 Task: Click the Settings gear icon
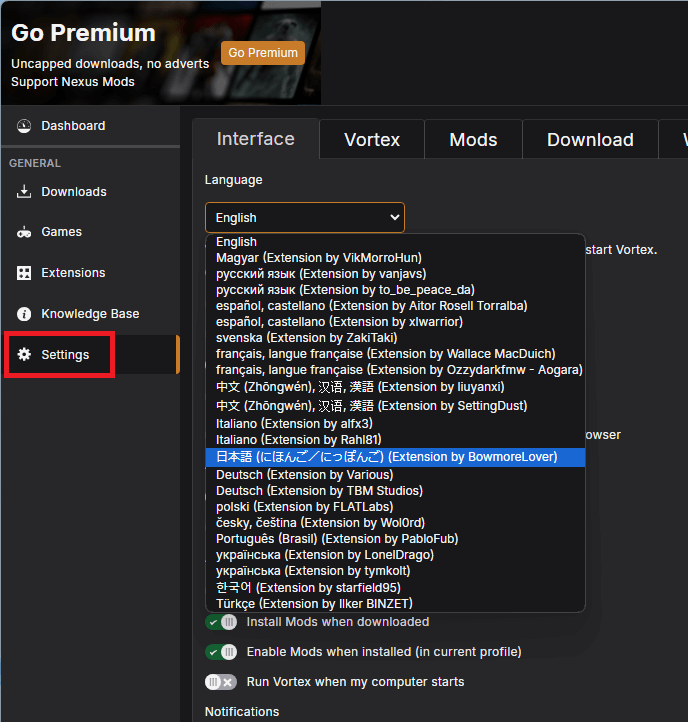[24, 355]
